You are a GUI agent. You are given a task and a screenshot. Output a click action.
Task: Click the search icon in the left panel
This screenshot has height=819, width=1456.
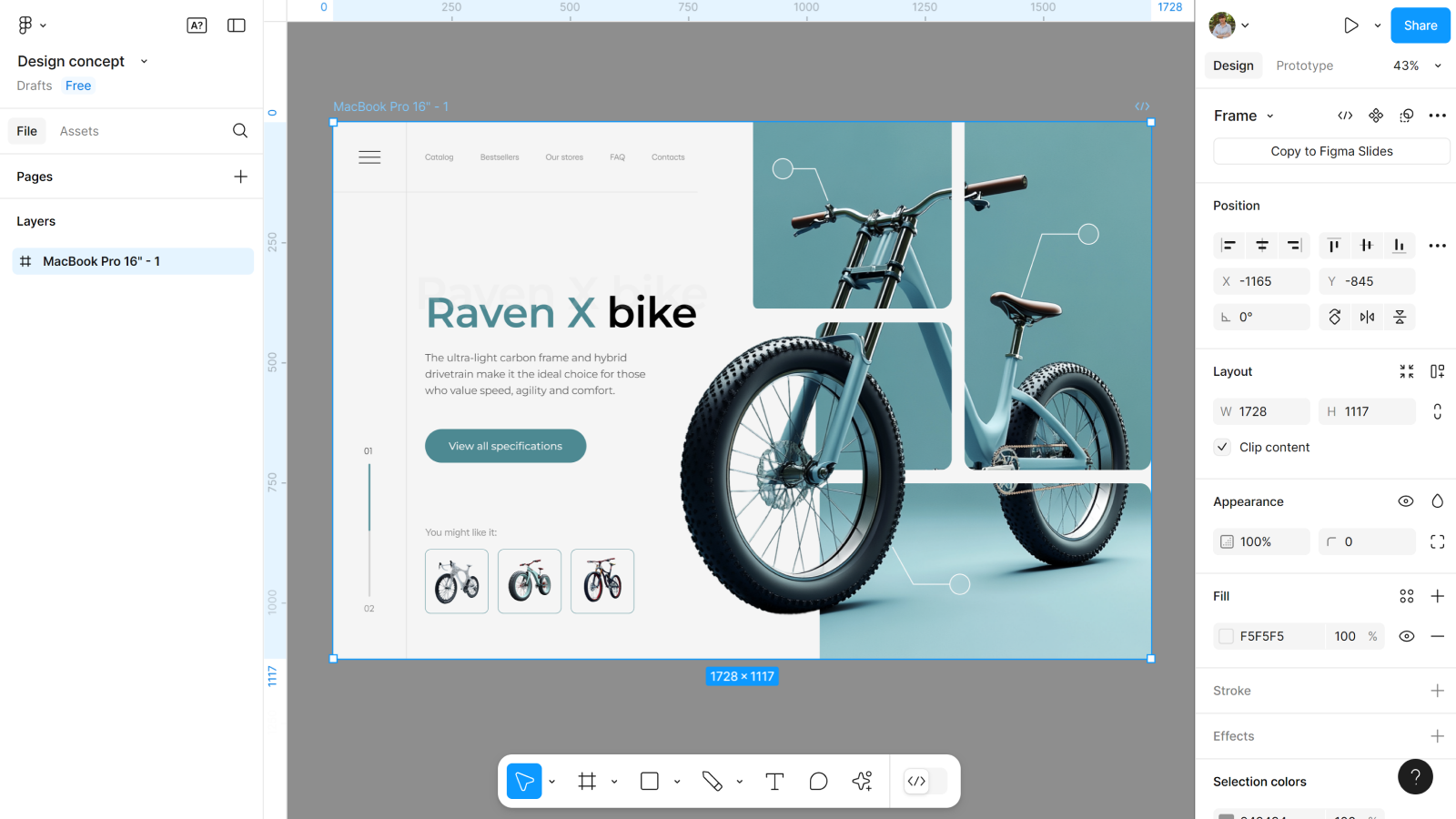240,131
